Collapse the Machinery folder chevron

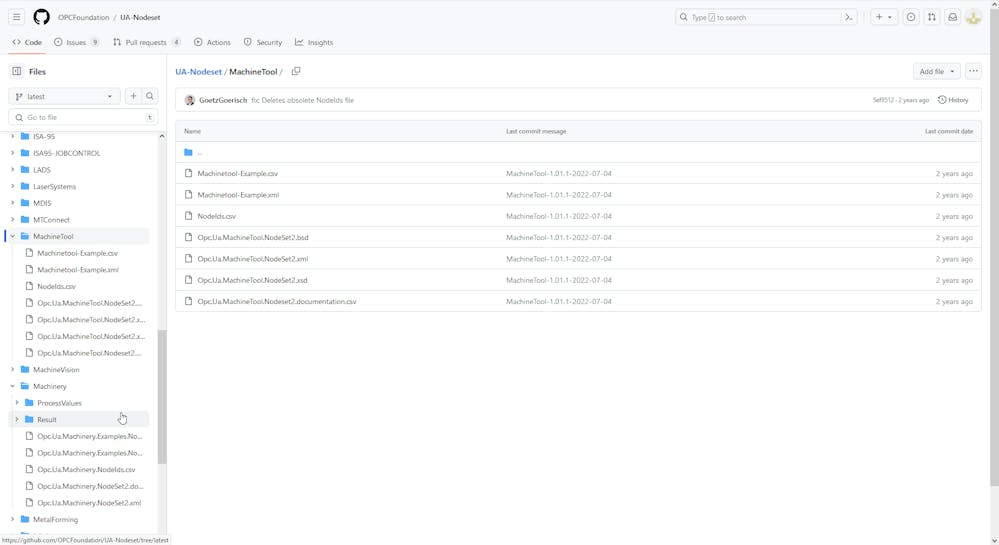click(13, 386)
